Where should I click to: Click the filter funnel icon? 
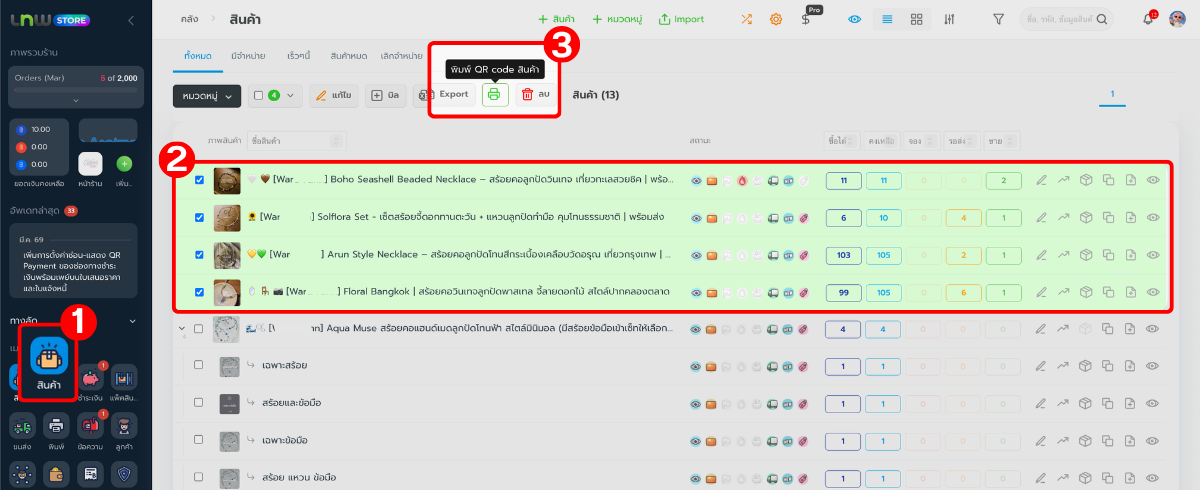tap(998, 19)
